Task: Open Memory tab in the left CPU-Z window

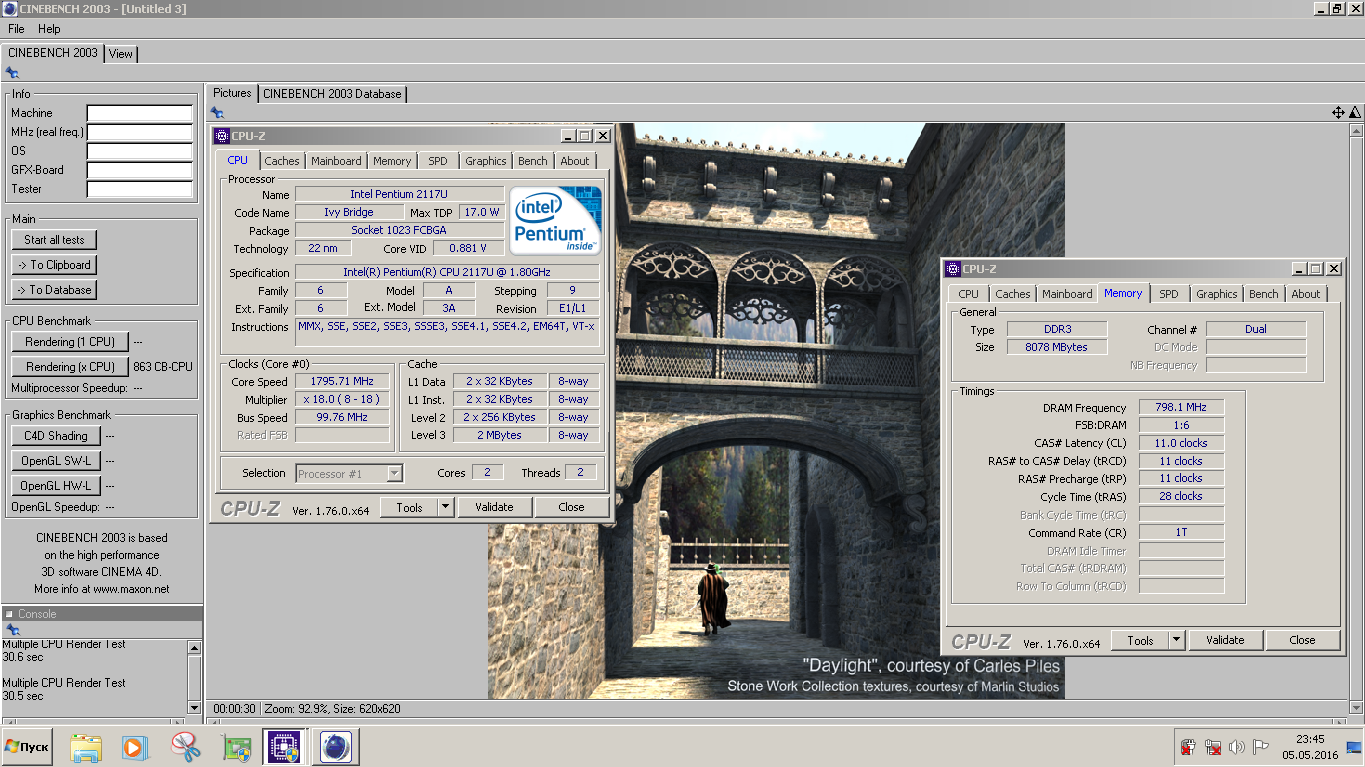Action: point(392,161)
